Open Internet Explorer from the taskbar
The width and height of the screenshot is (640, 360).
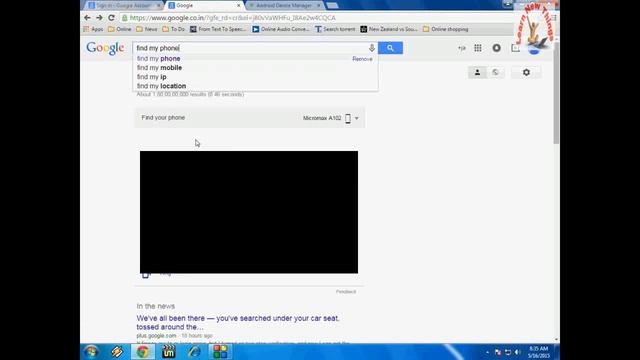pyautogui.click(x=194, y=352)
